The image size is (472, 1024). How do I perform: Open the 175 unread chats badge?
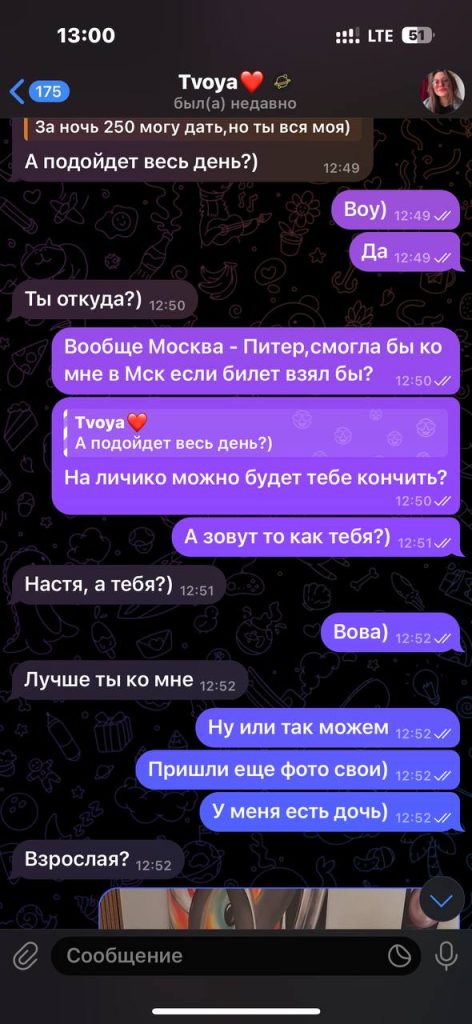pos(48,92)
